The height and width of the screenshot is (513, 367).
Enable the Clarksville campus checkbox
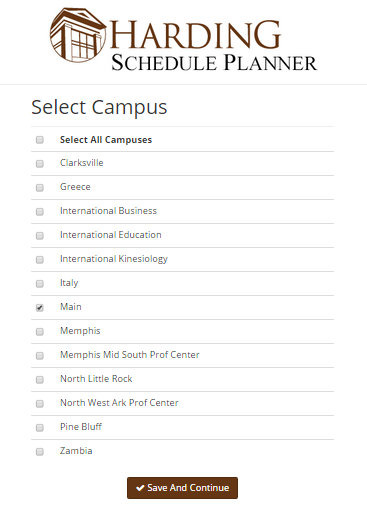click(40, 164)
